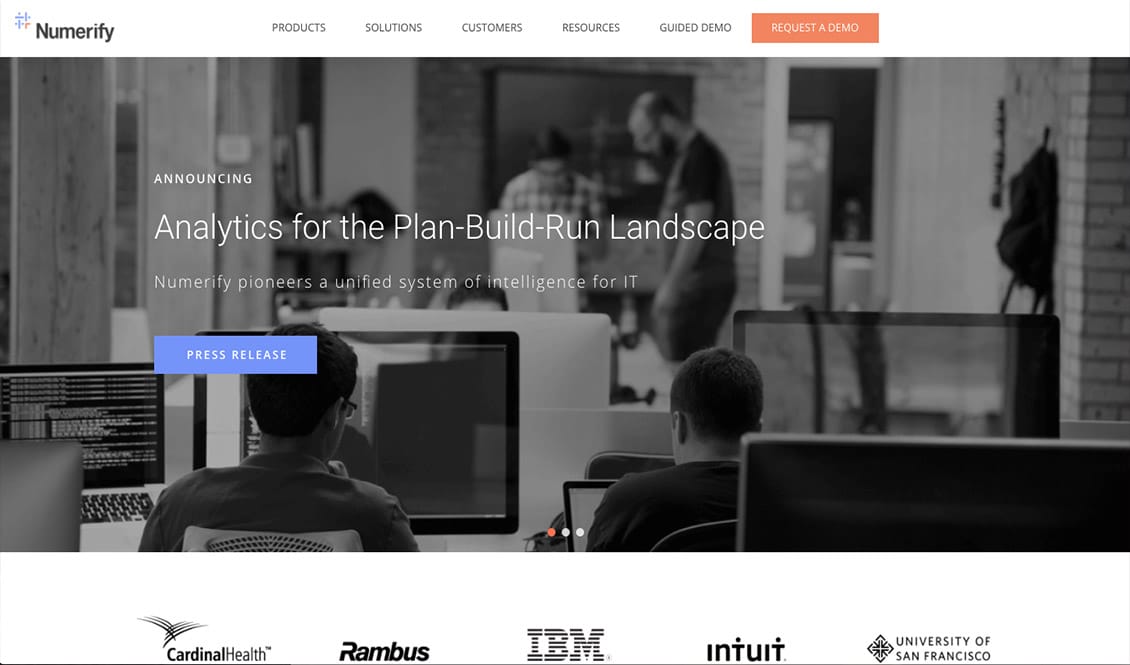
Task: Open the Customers menu item
Action: [492, 28]
